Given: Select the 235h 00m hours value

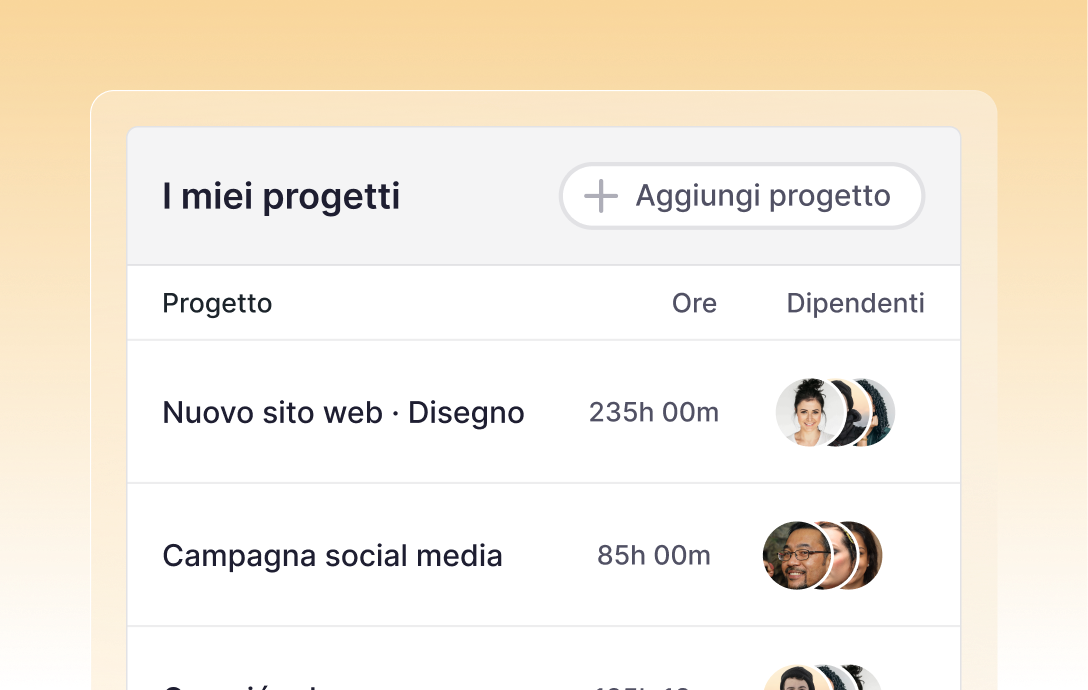Looking at the screenshot, I should pyautogui.click(x=653, y=412).
